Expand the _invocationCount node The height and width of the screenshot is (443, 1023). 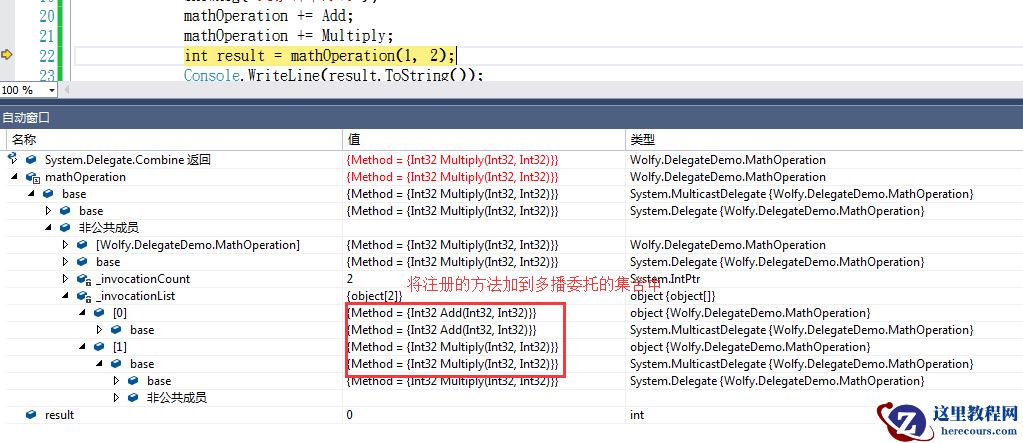tap(65, 279)
